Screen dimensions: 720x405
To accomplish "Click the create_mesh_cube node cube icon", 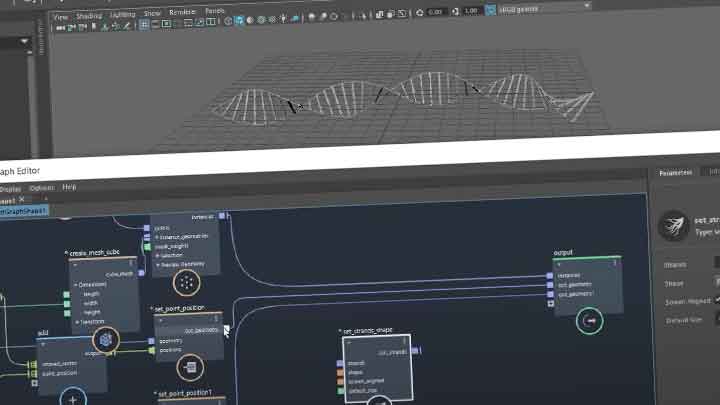I will pos(106,340).
